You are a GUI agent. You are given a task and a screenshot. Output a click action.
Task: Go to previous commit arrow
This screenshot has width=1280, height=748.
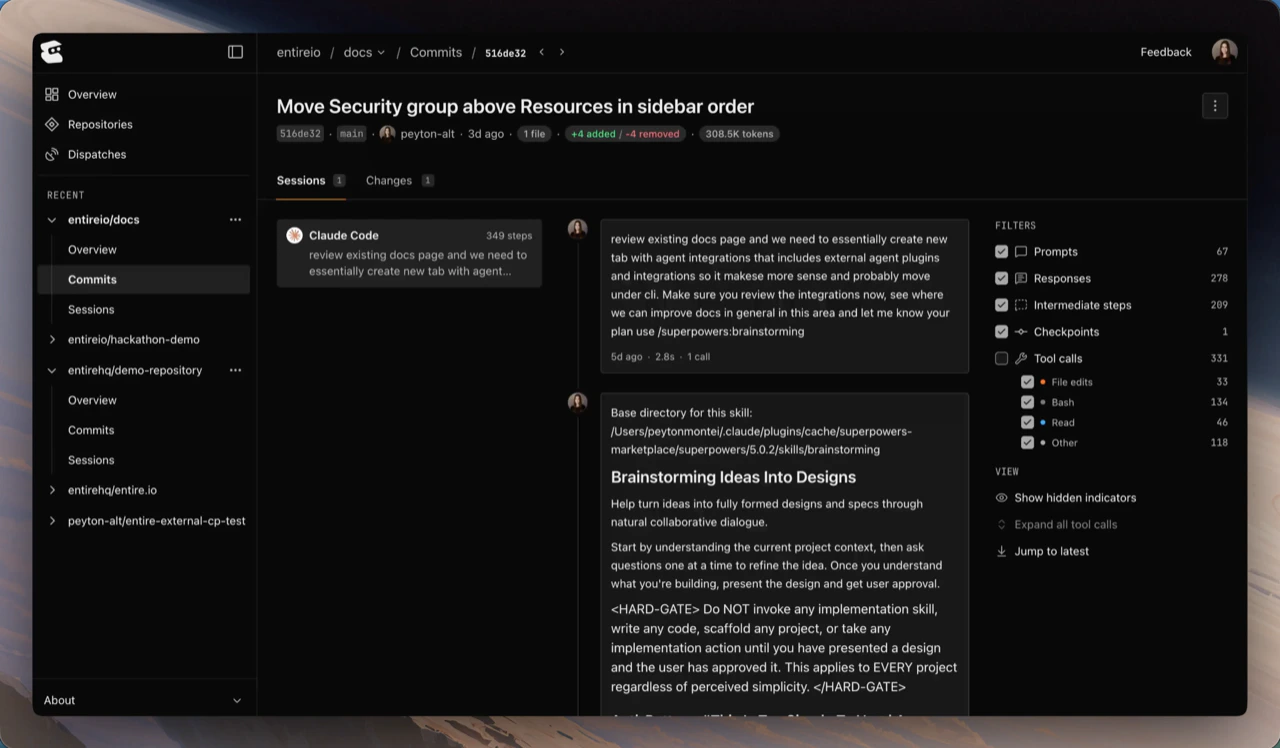542,52
